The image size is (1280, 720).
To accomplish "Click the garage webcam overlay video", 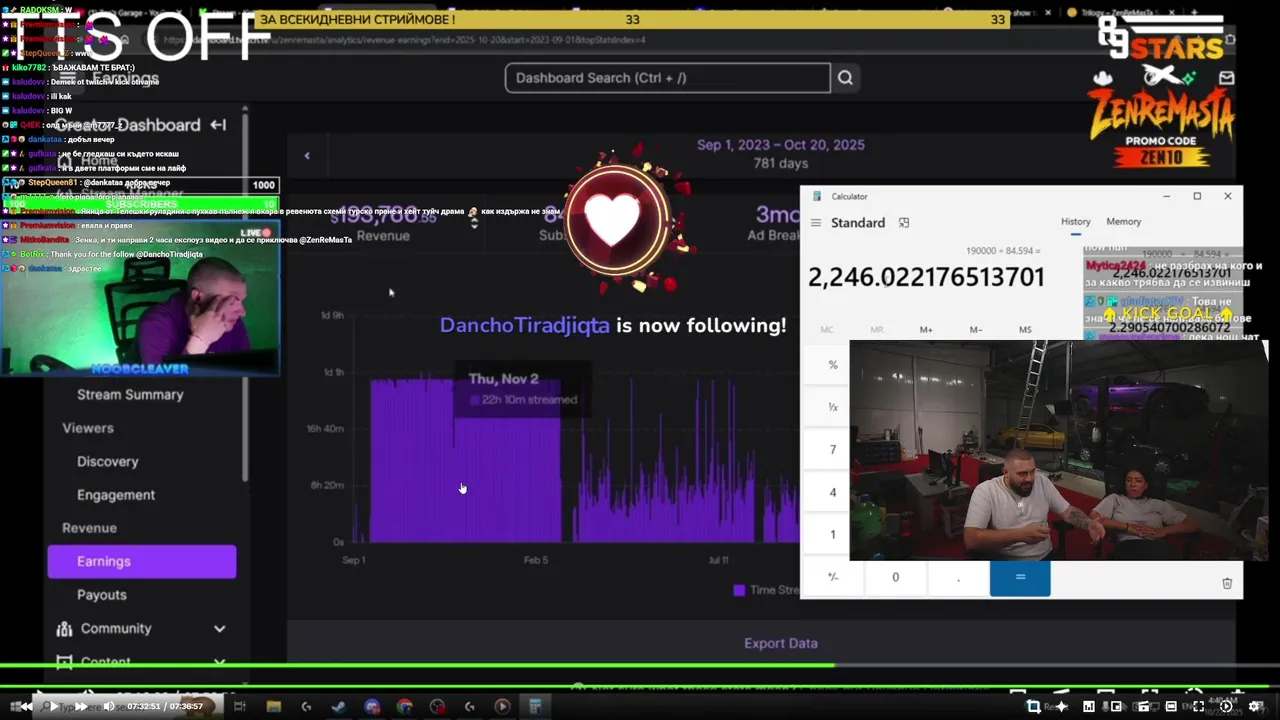I will [x=1058, y=450].
